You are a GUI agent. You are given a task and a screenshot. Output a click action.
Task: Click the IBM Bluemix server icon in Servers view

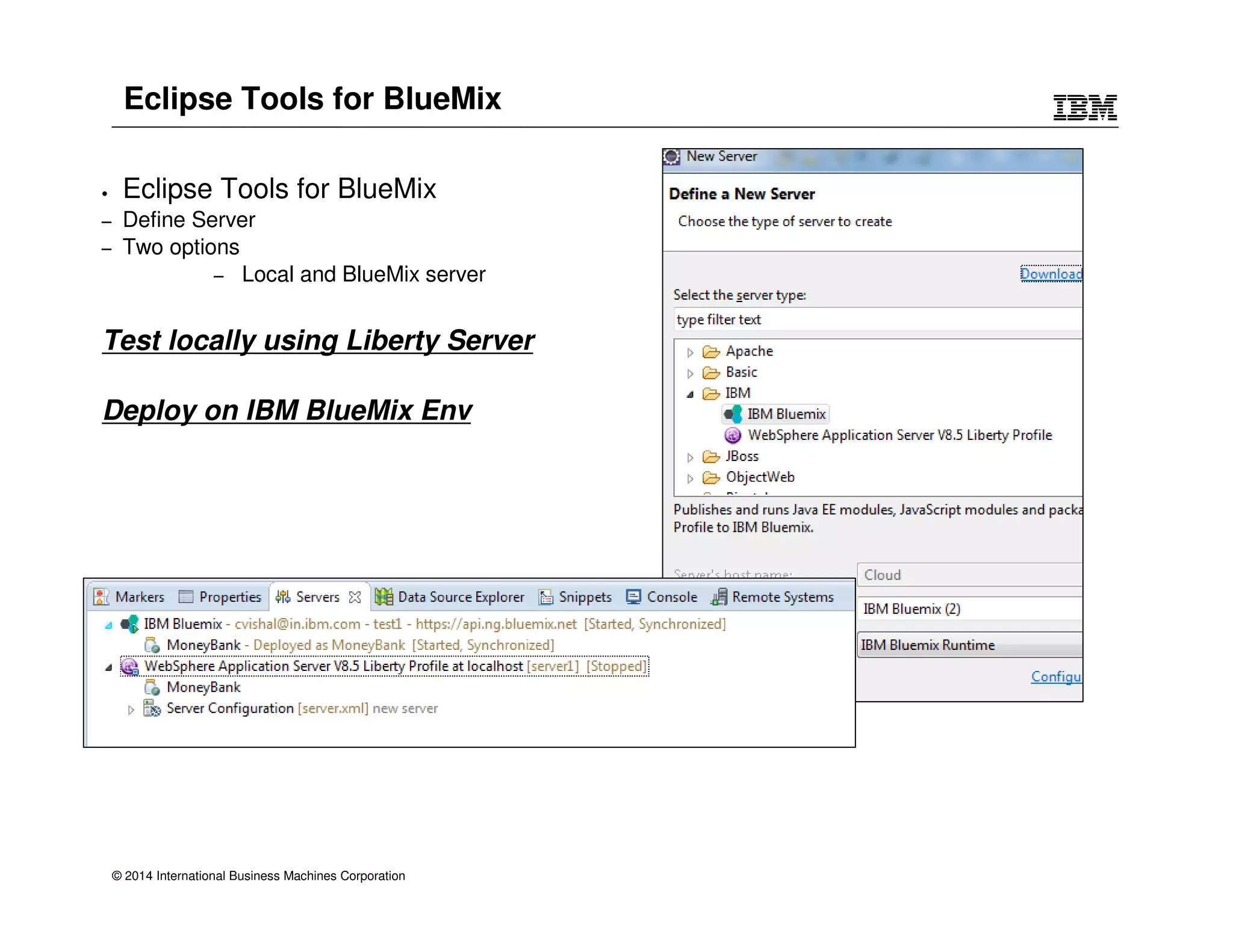pyautogui.click(x=129, y=624)
